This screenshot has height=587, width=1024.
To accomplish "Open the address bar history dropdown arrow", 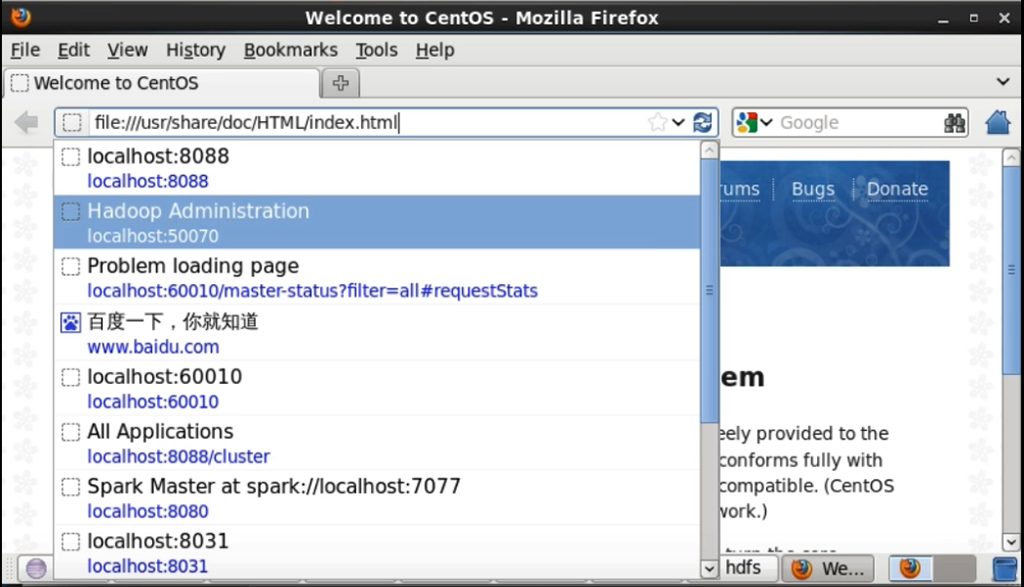I will coord(679,122).
